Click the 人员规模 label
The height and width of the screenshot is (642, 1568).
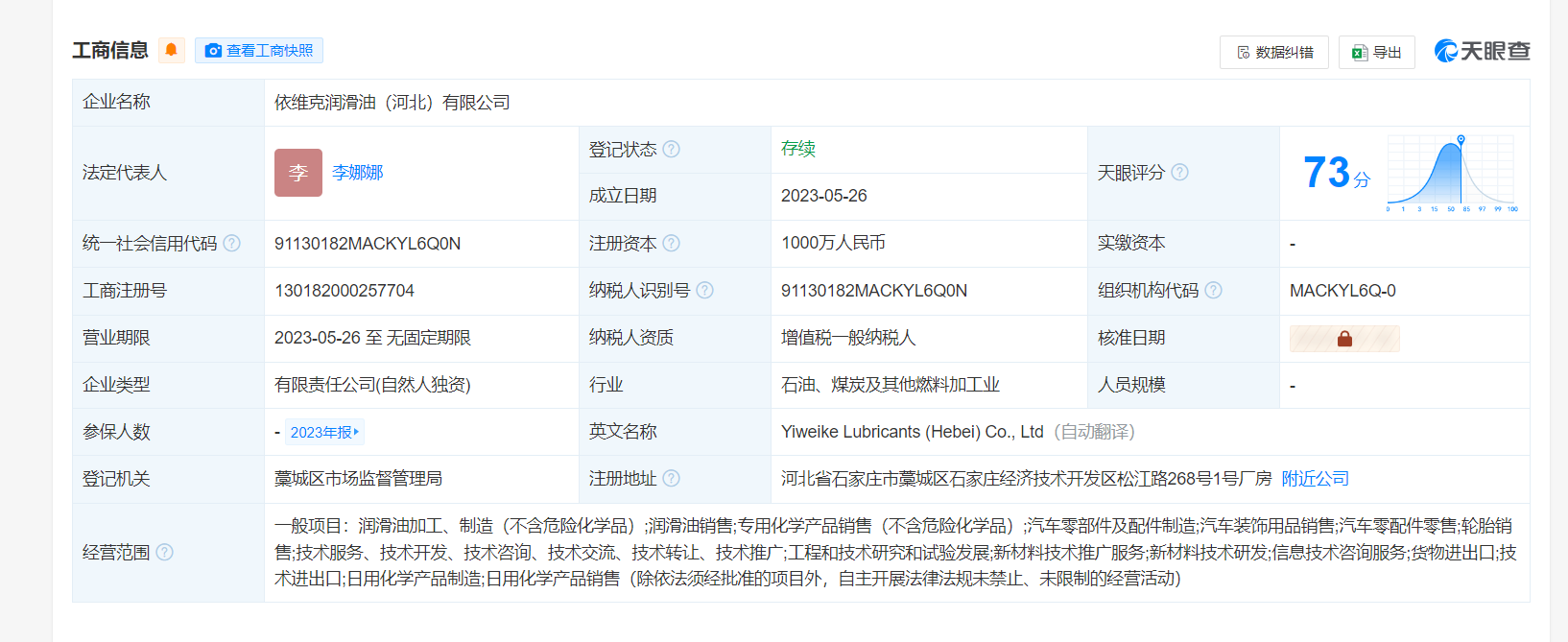tap(1131, 385)
